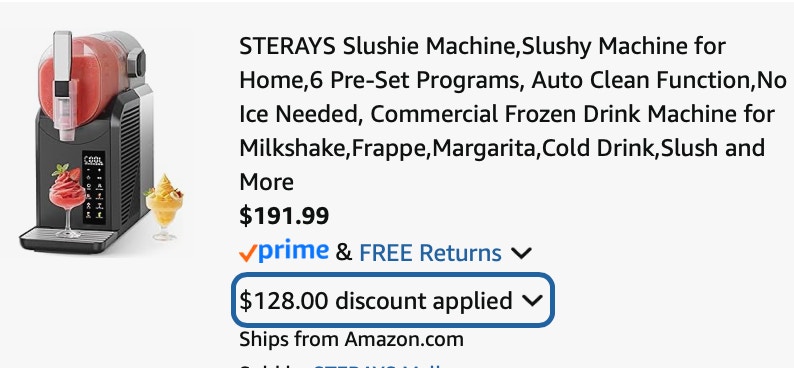Screen dimensions: 794x368
Task: Click the ampersand between prime and FREE Returns
Action: tap(343, 253)
